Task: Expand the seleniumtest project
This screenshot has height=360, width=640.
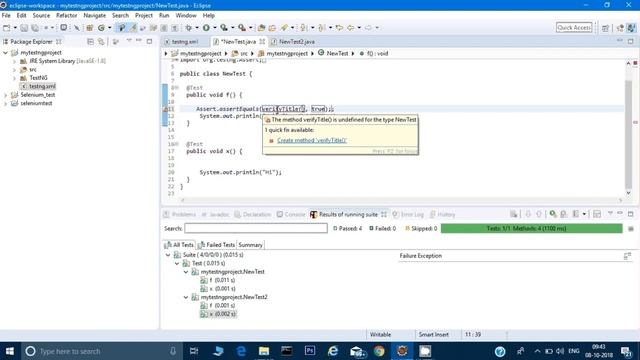Action: [x=6, y=103]
